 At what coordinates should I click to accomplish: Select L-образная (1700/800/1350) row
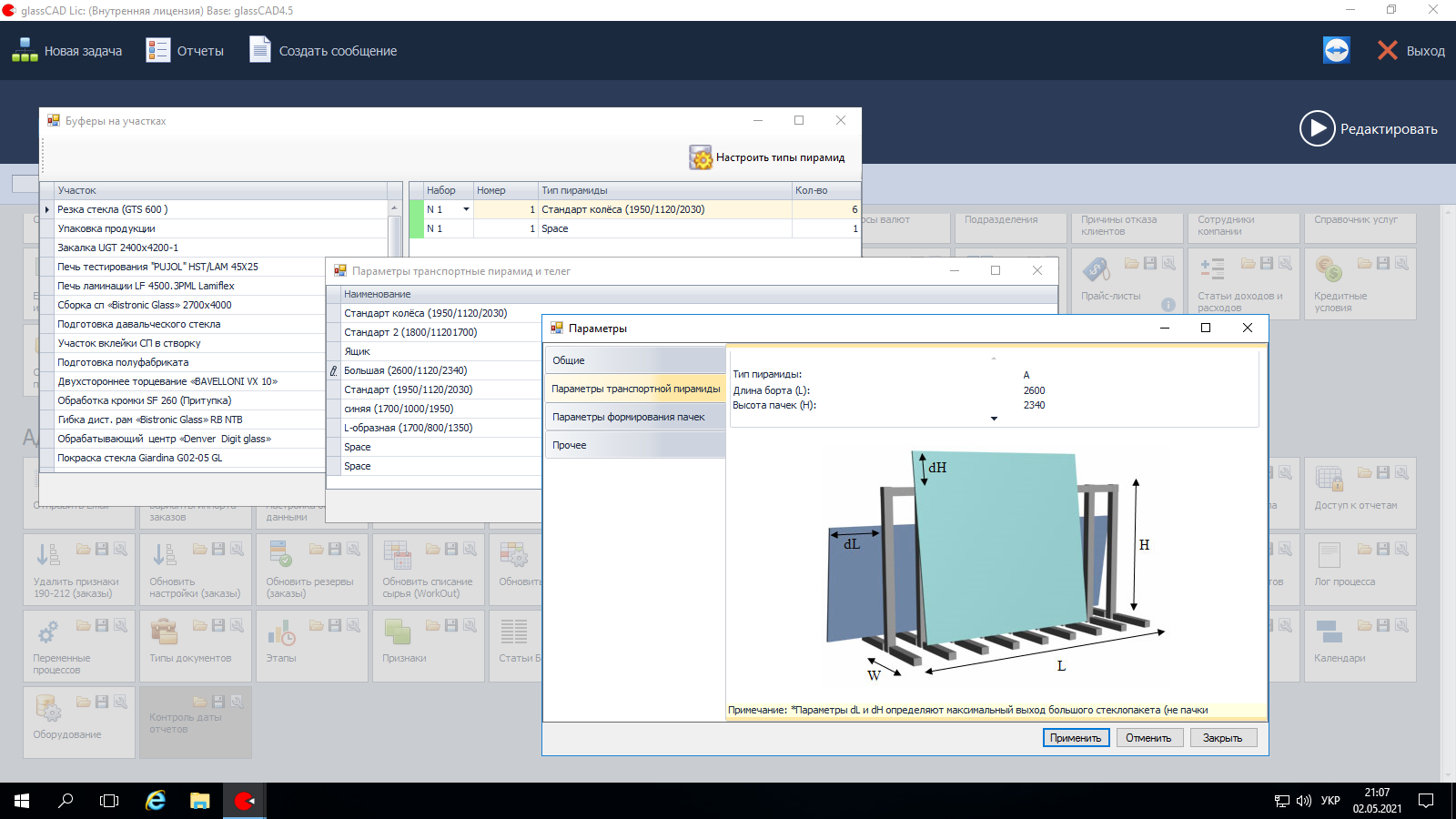pyautogui.click(x=441, y=428)
